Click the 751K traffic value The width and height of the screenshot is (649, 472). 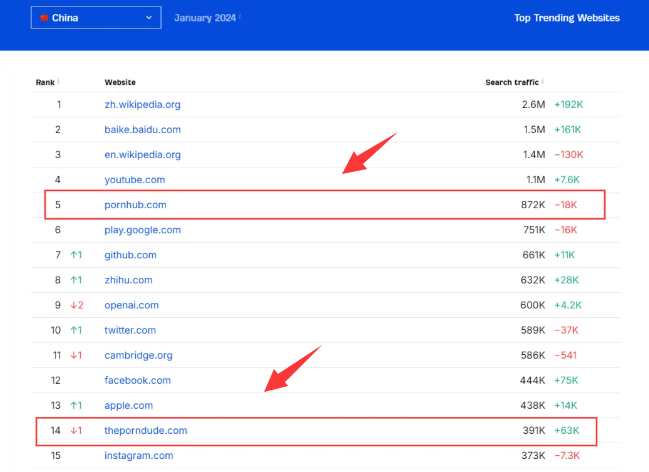point(534,230)
